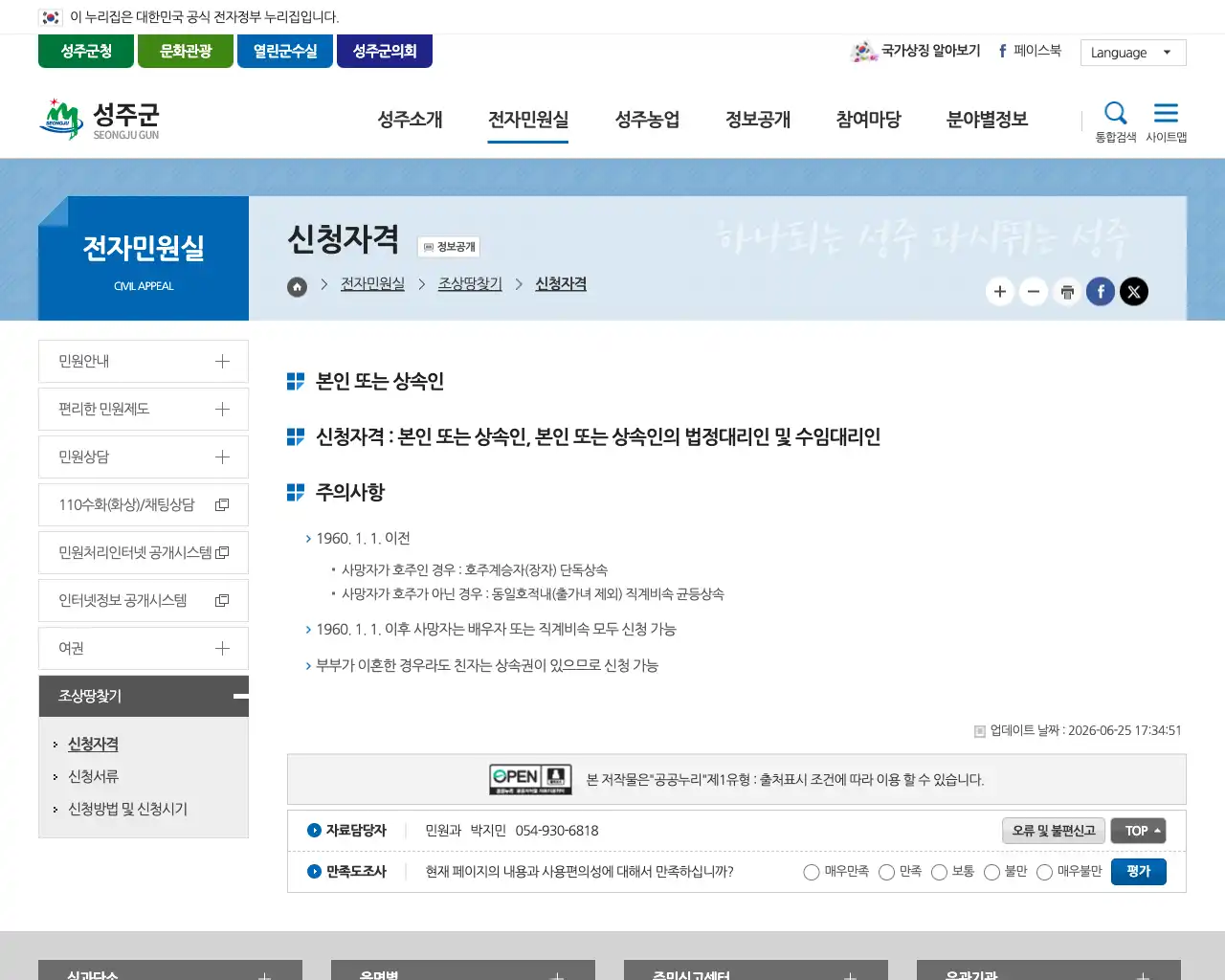Open 성주농업 main menu
The height and width of the screenshot is (980, 1225).
coord(647,120)
